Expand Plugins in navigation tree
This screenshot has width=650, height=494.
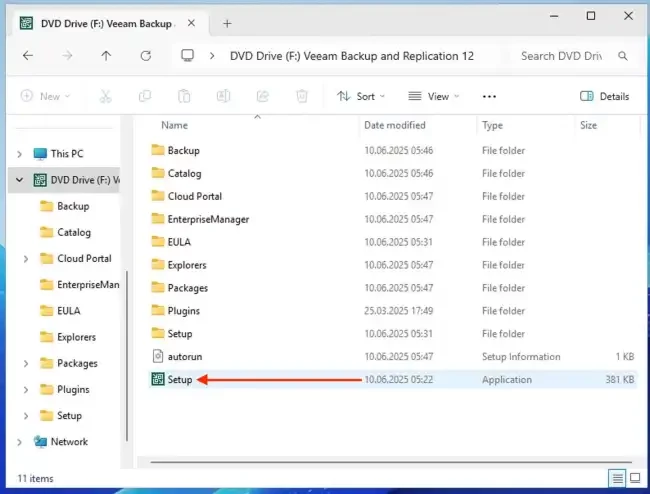coord(26,390)
